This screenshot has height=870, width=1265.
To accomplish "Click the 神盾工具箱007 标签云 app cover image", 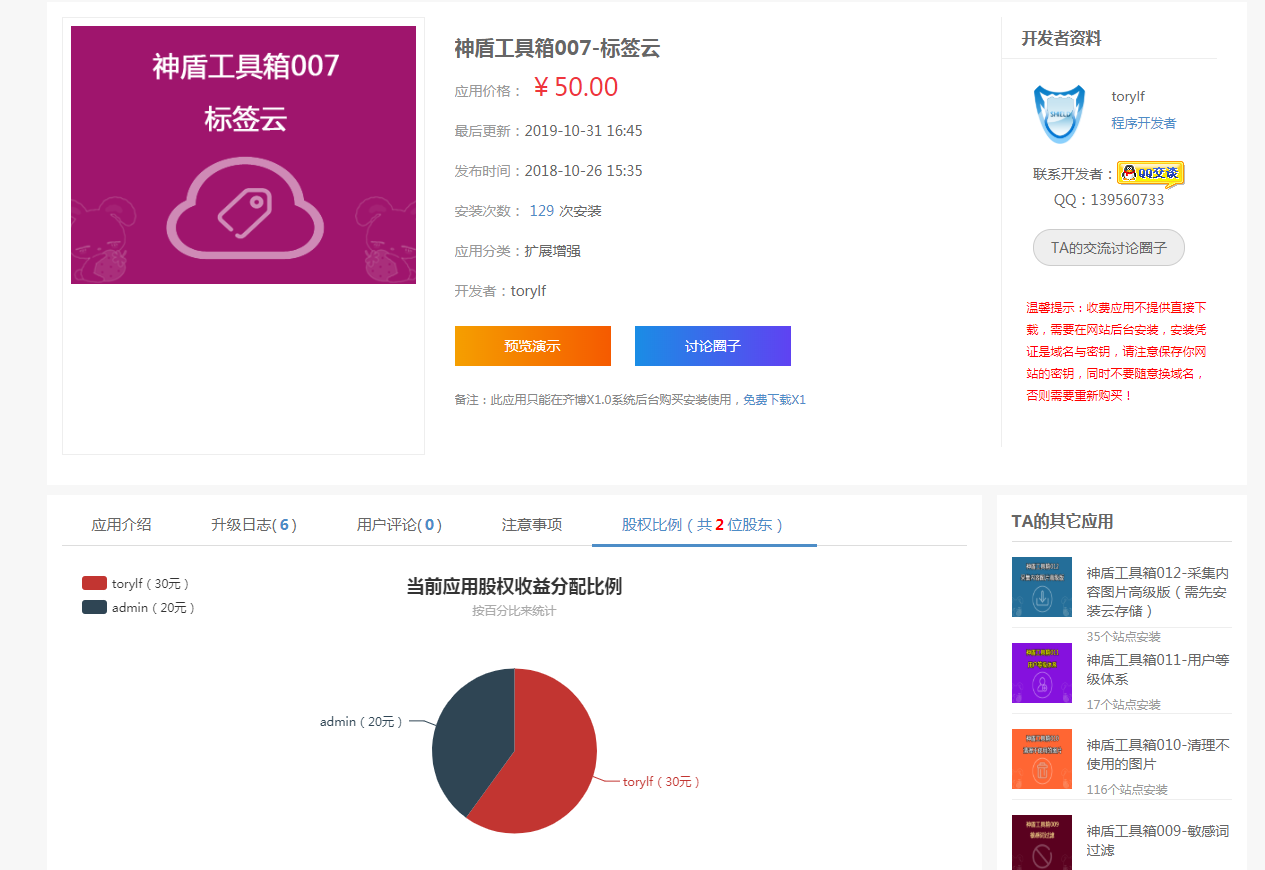I will click(243, 155).
